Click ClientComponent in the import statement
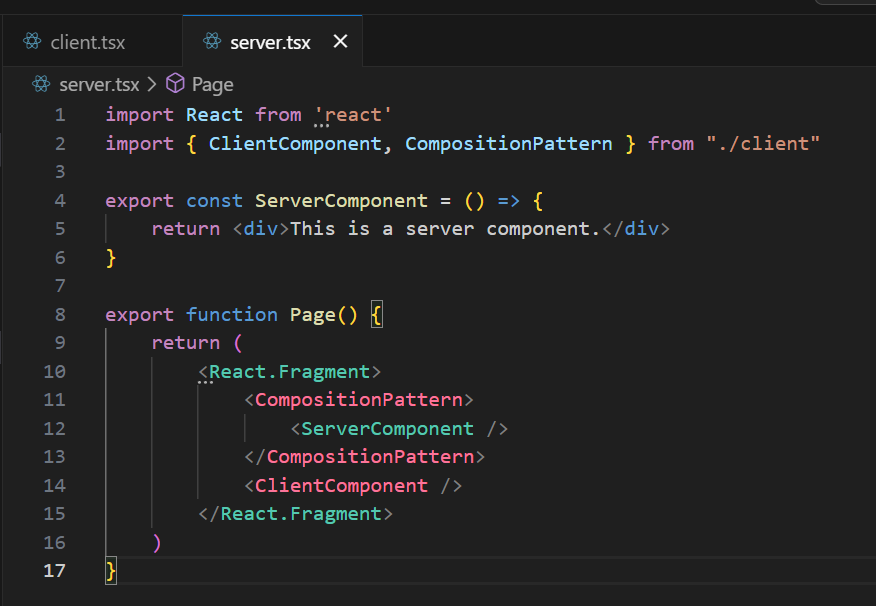This screenshot has width=876, height=606. click(x=295, y=144)
